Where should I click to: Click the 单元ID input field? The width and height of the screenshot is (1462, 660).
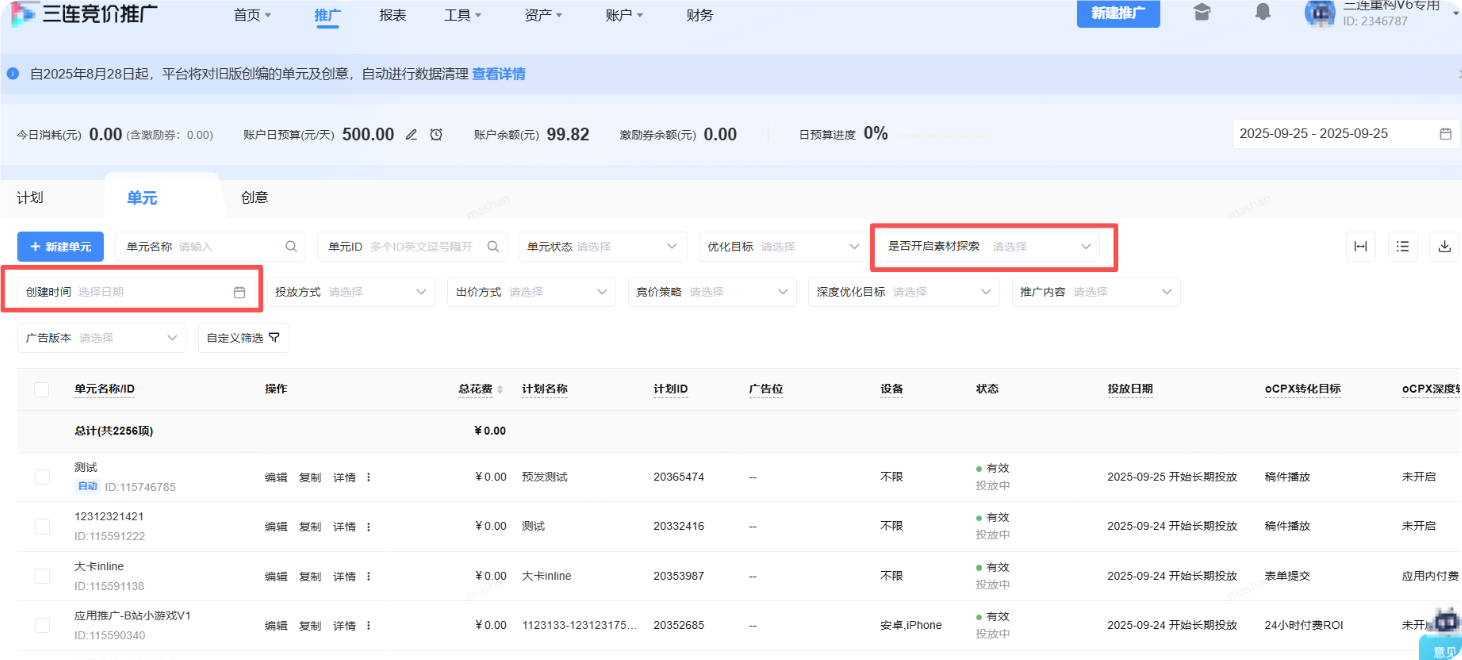(x=412, y=246)
